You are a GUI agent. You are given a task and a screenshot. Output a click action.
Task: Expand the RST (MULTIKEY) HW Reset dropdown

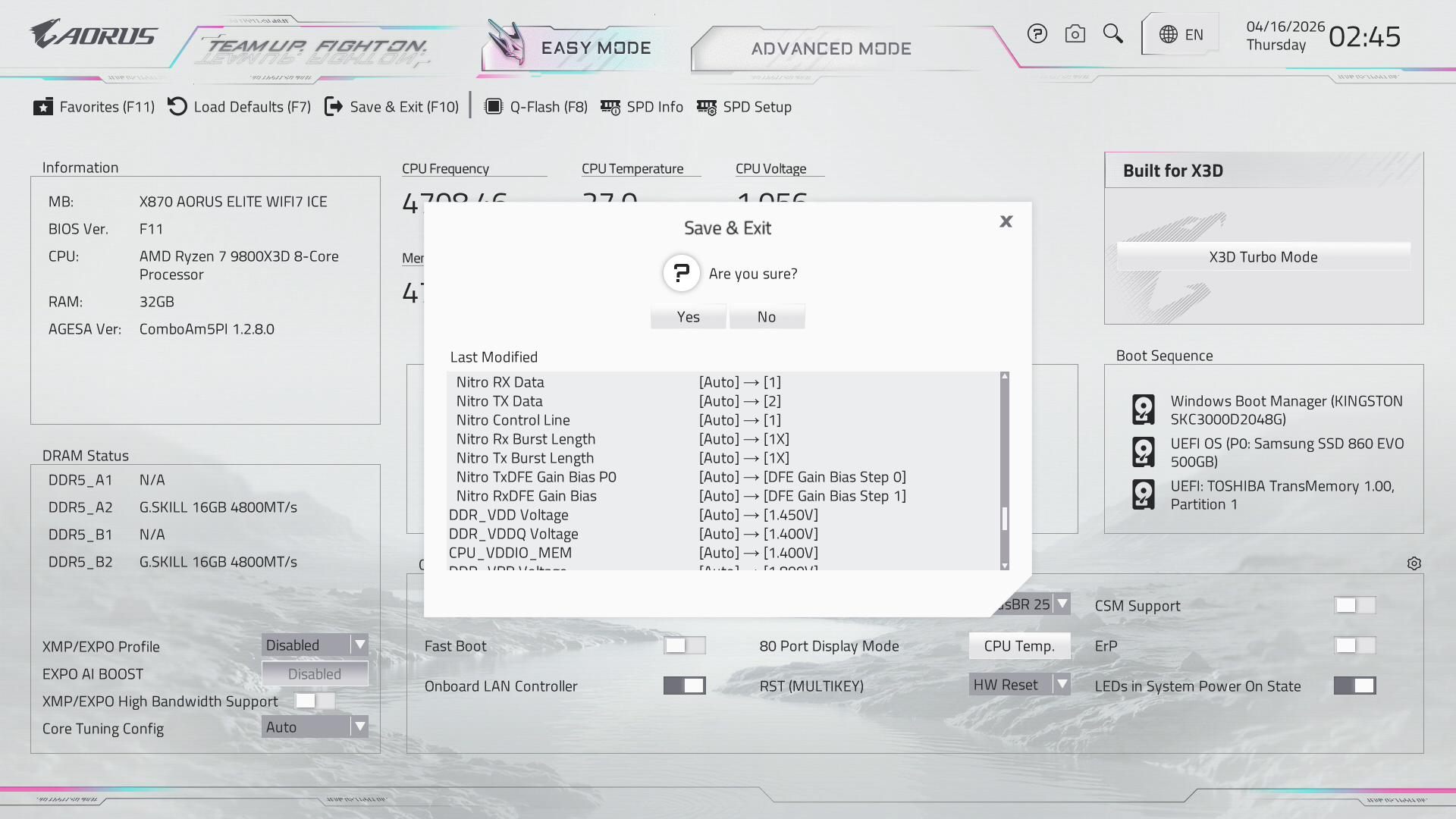[x=1019, y=684]
